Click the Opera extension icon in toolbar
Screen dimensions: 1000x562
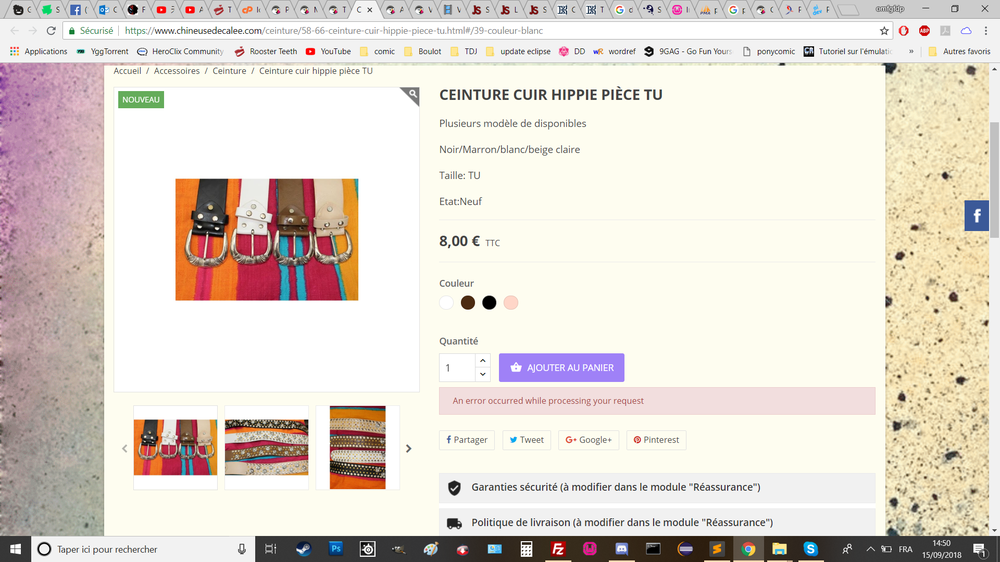pyautogui.click(x=904, y=31)
